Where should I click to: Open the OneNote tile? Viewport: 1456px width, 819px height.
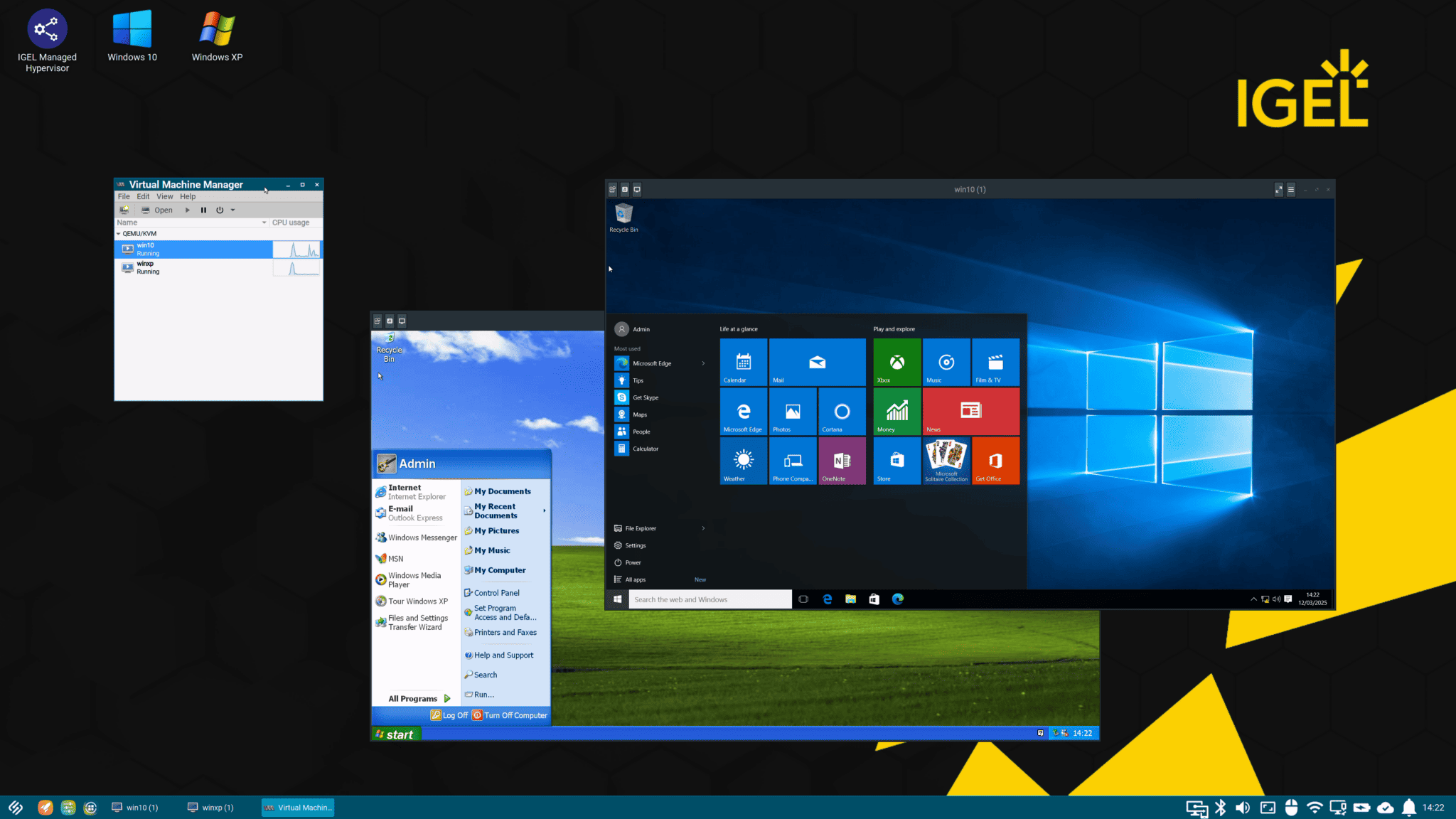[842, 461]
